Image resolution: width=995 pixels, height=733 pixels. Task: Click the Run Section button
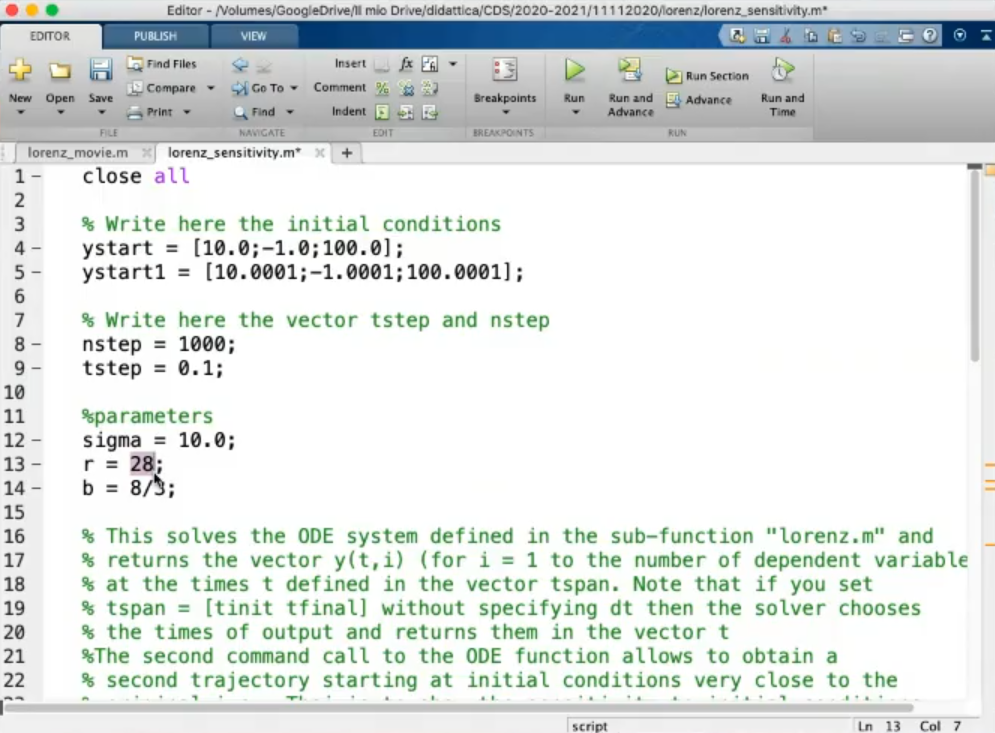click(707, 76)
